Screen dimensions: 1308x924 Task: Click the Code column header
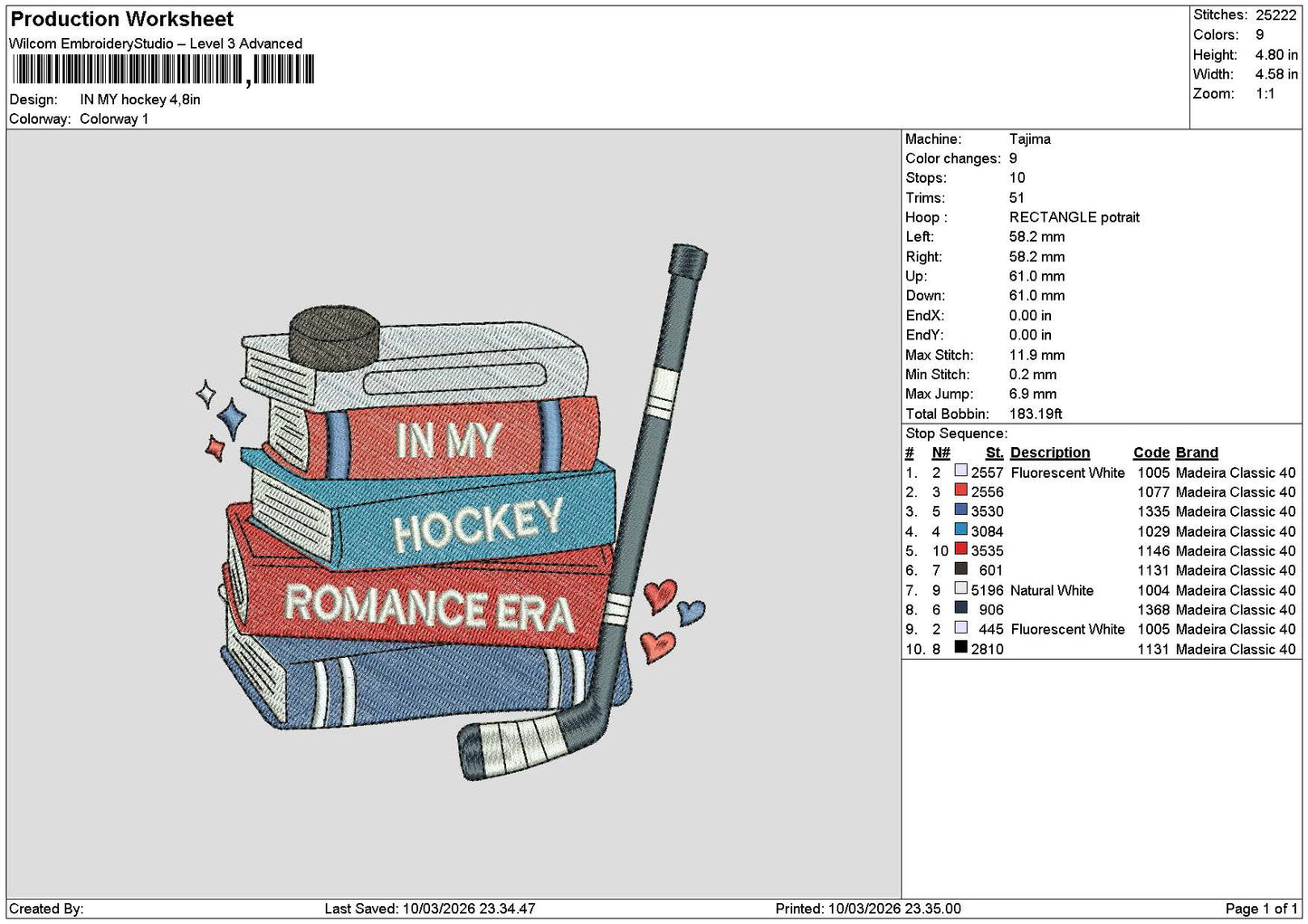pyautogui.click(x=1151, y=452)
